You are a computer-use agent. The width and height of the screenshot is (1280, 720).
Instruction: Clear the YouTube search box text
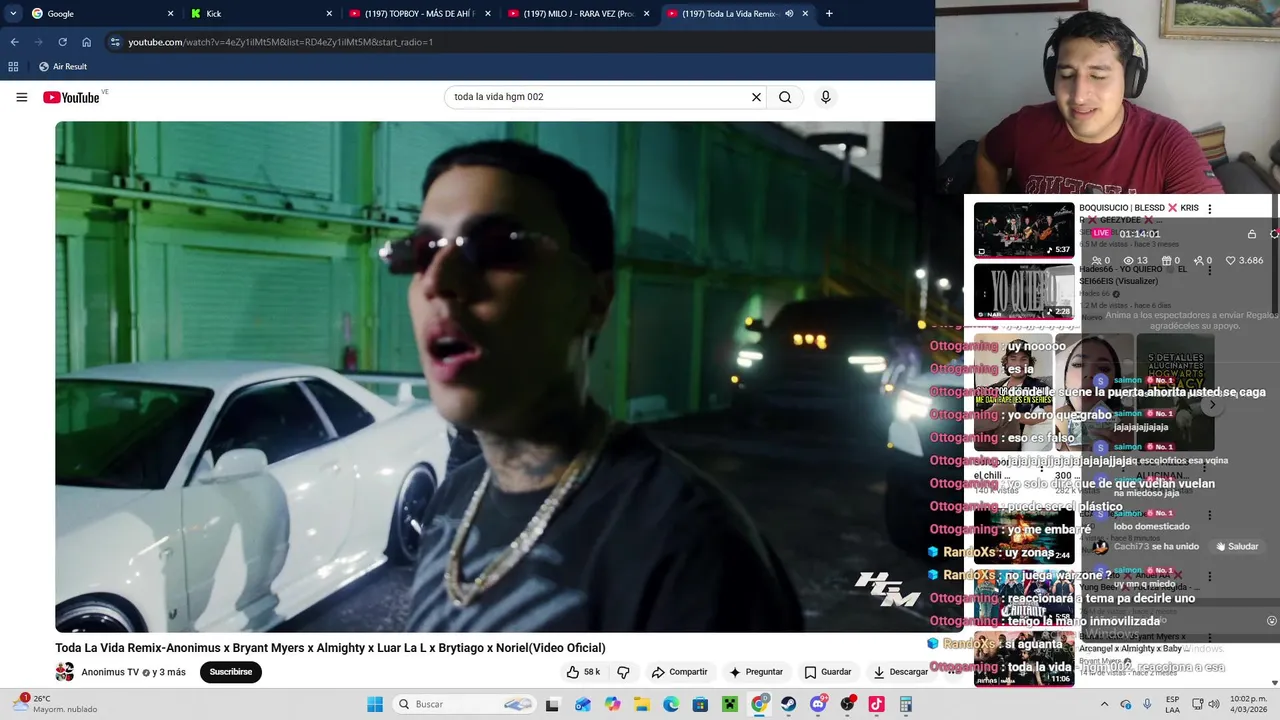point(756,97)
